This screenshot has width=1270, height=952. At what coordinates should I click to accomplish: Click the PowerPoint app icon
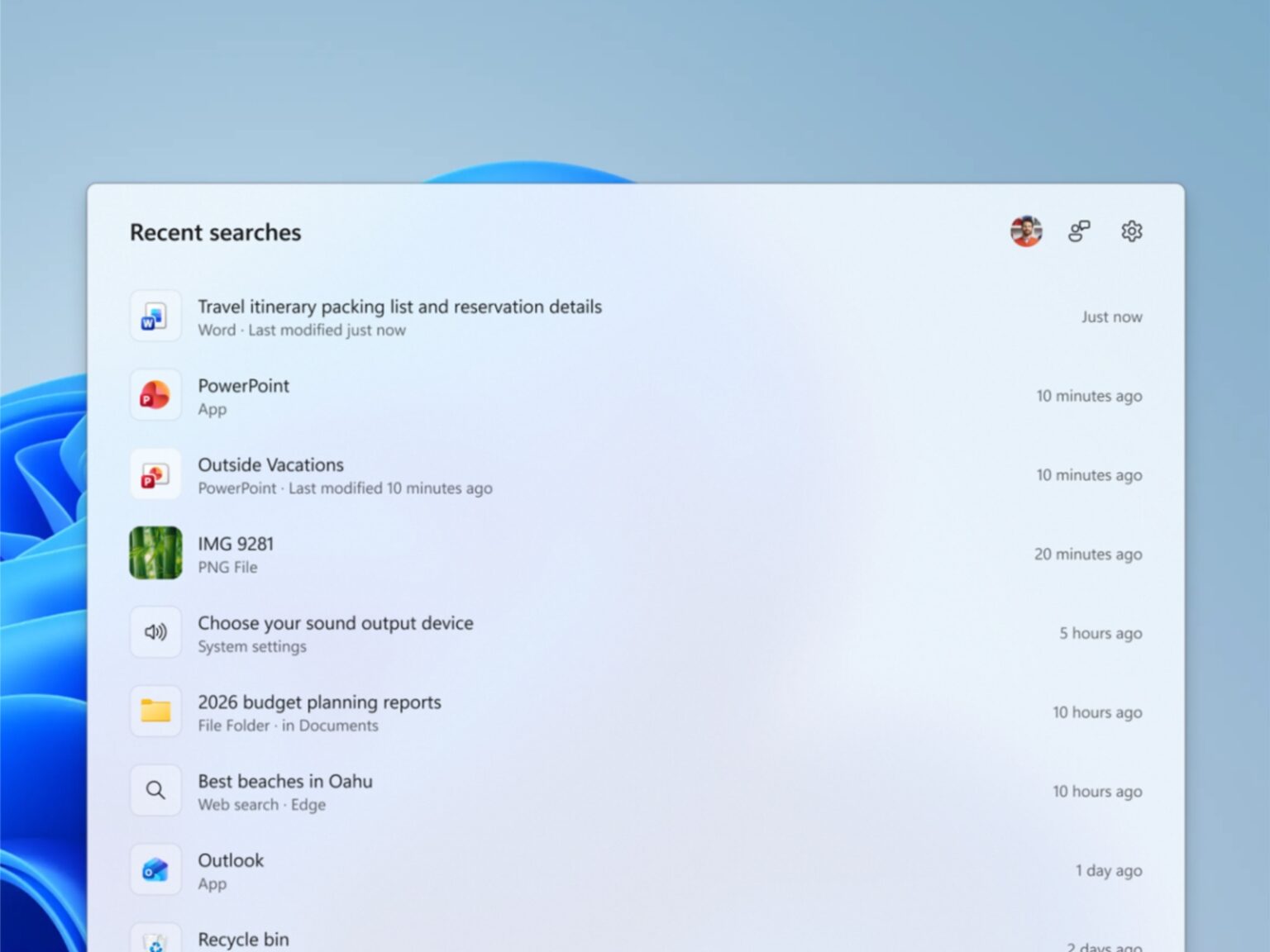pos(155,395)
